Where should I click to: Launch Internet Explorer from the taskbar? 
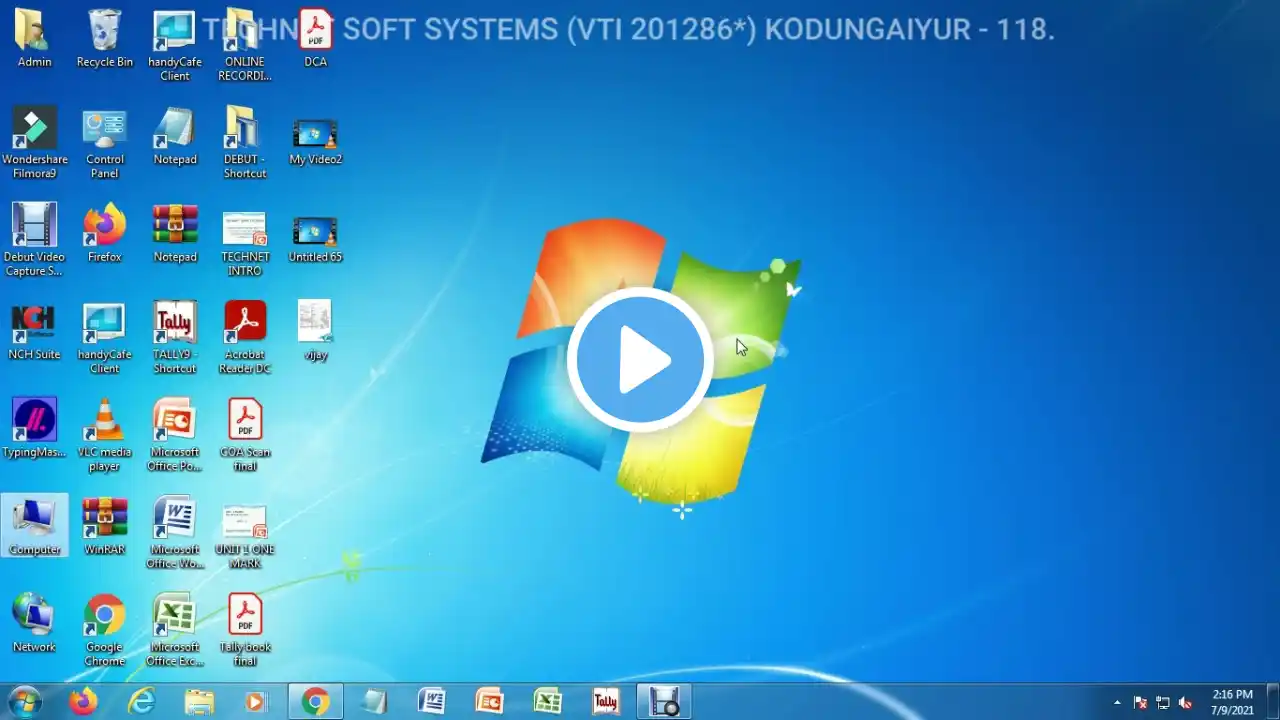(142, 702)
